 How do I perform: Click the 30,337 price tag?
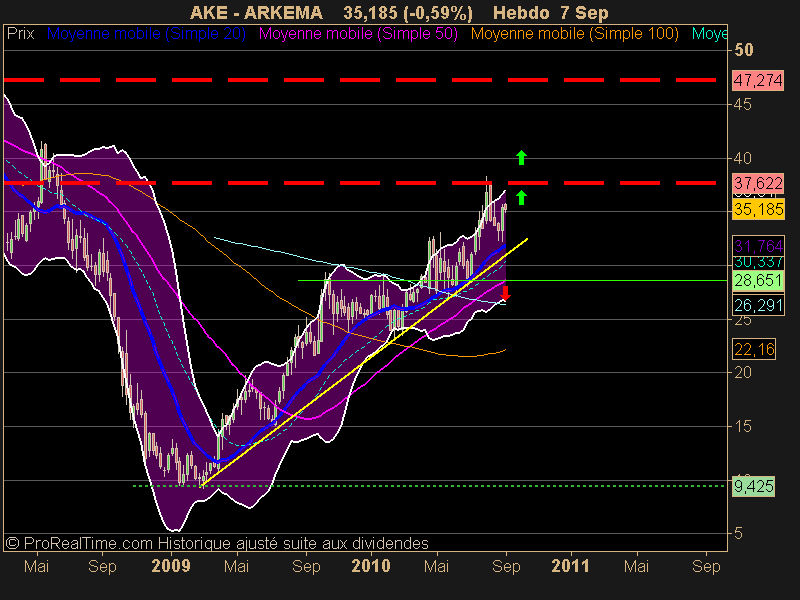tap(758, 262)
